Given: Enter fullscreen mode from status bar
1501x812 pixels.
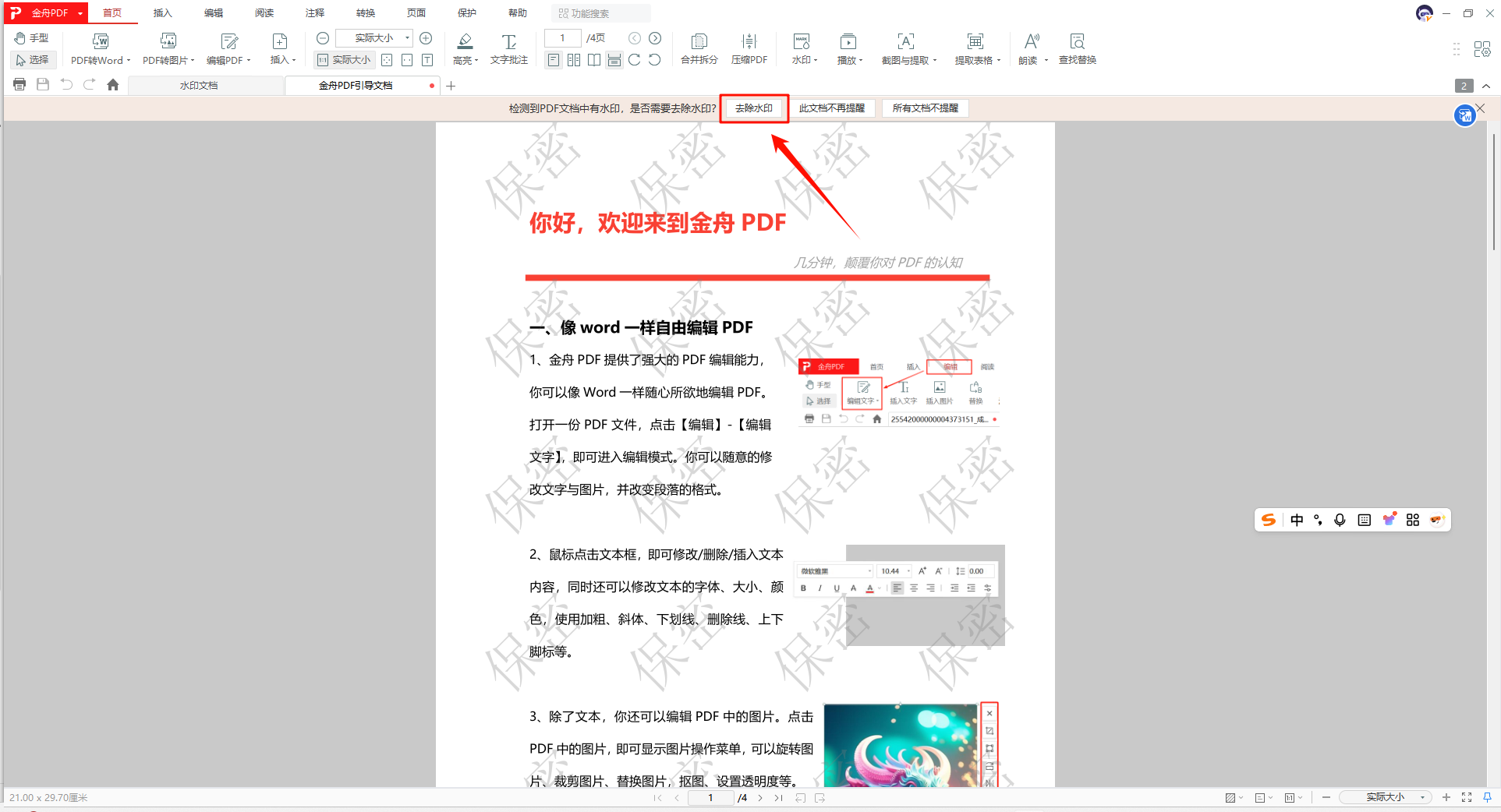Looking at the screenshot, I should coord(1467,797).
